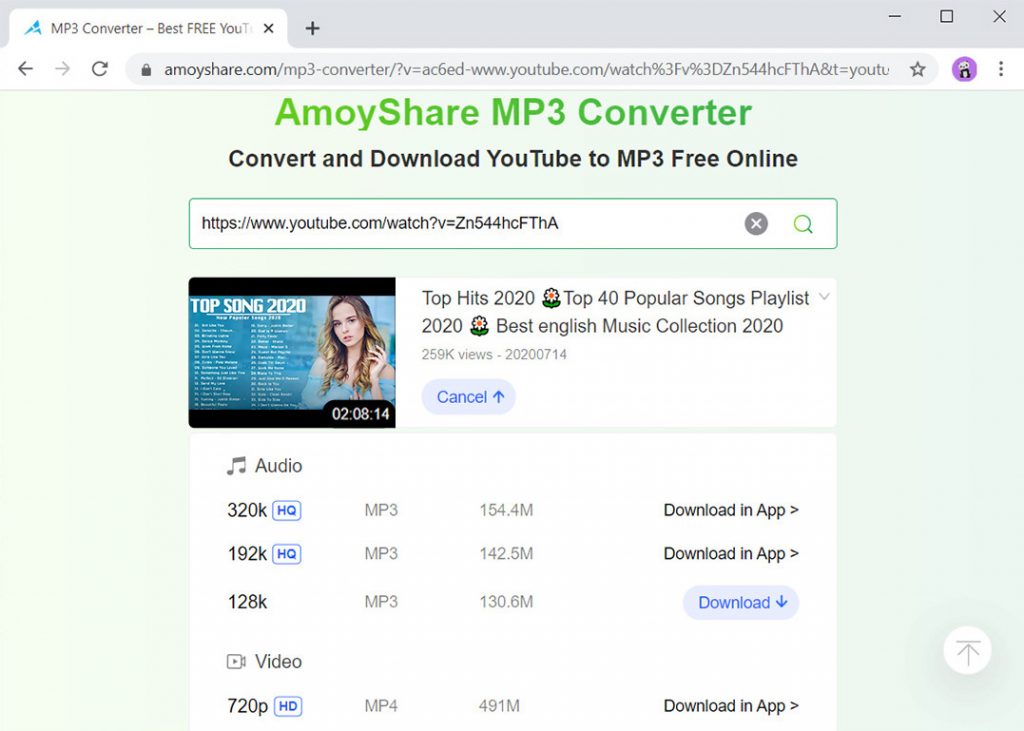Image resolution: width=1024 pixels, height=731 pixels.
Task: Minimize the browser window
Action: click(x=895, y=16)
